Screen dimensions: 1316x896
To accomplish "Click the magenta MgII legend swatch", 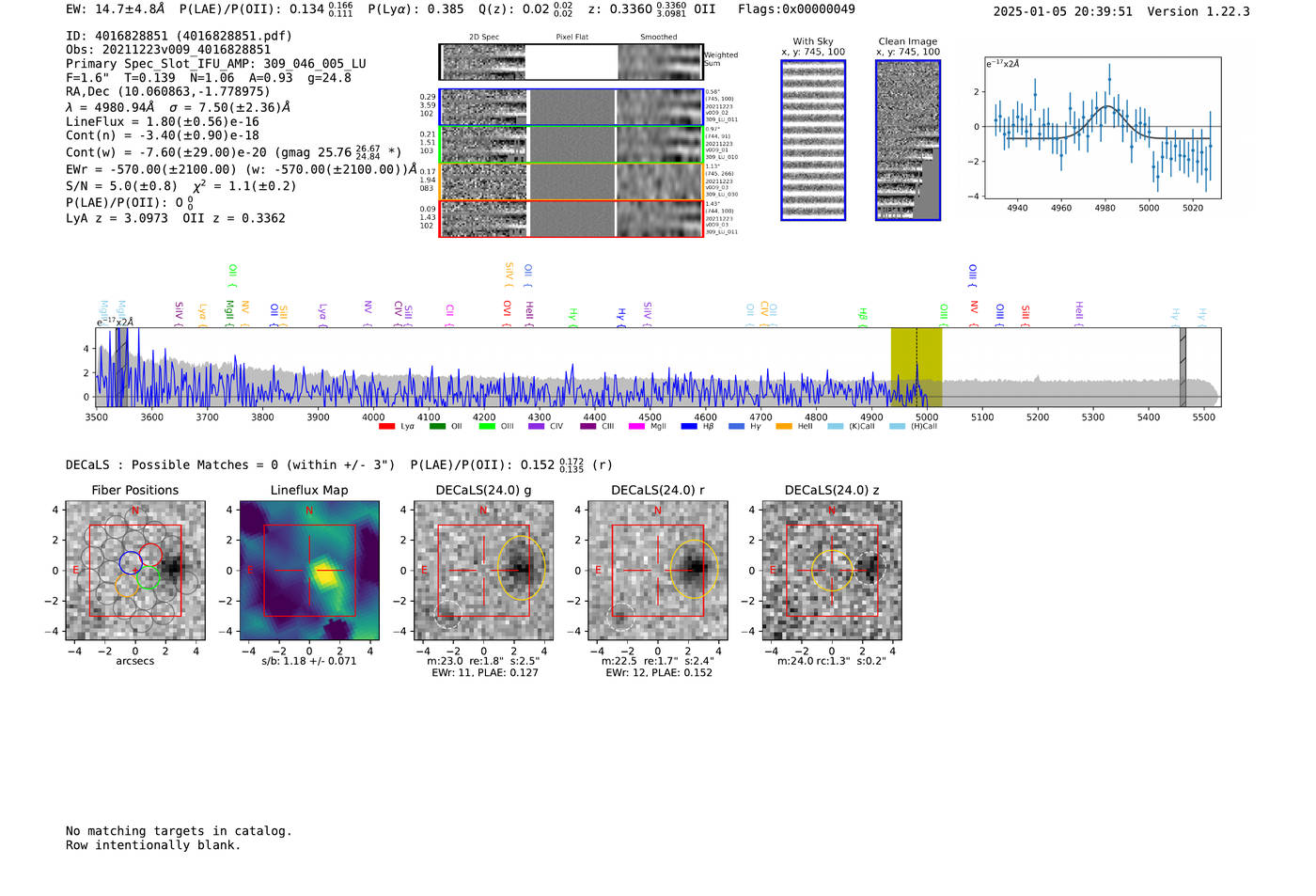I will coord(637,427).
